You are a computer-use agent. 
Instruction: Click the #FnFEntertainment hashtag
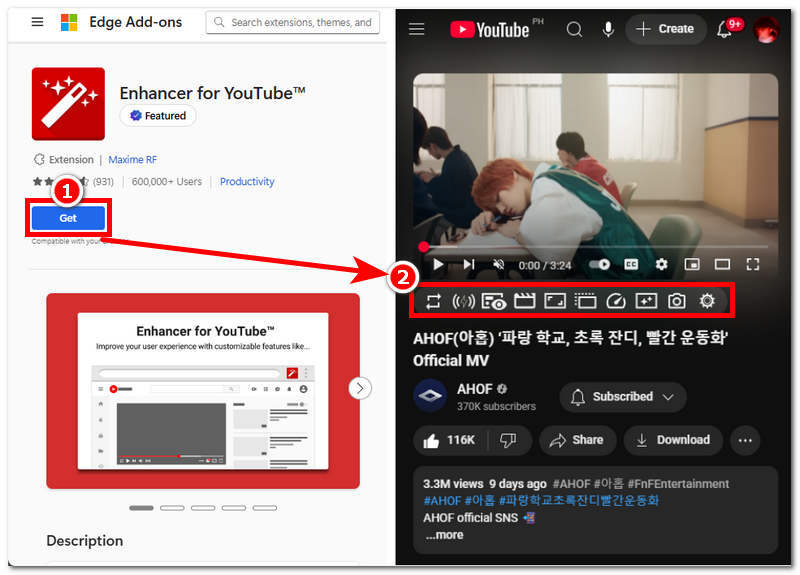(679, 484)
